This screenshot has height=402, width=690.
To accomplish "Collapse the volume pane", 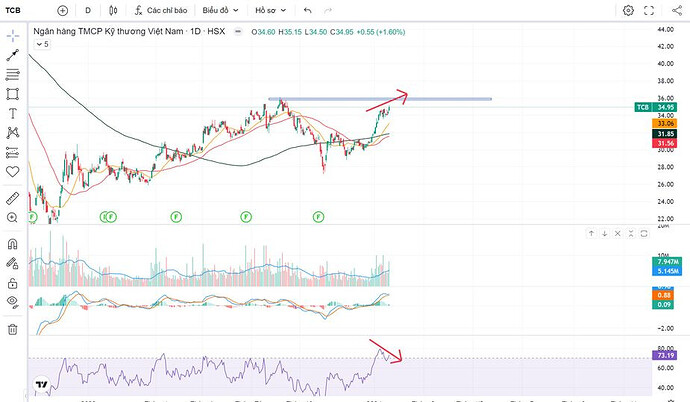I will tap(631, 234).
